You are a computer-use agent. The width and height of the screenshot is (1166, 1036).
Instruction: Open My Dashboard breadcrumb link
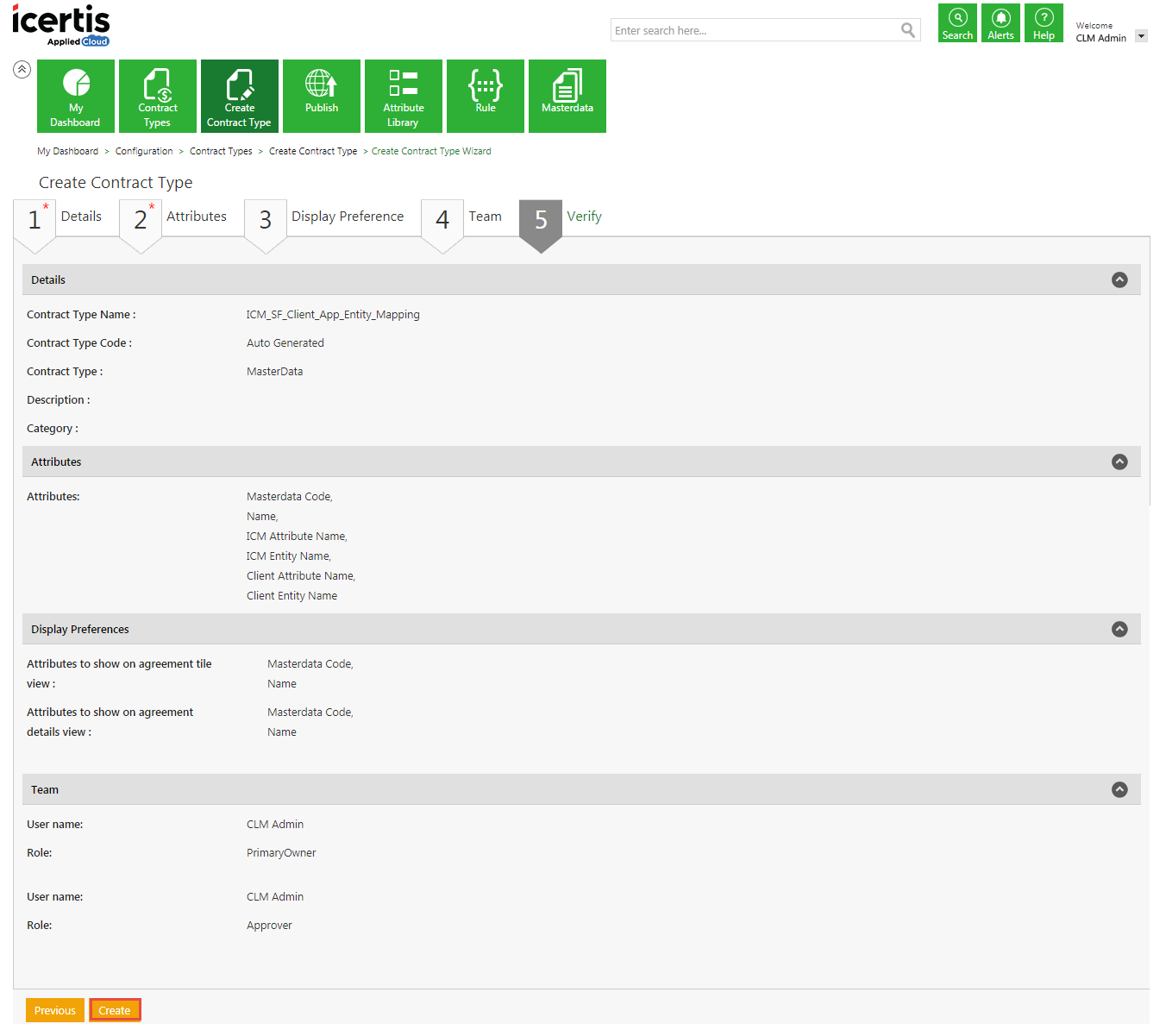pyautogui.click(x=67, y=151)
